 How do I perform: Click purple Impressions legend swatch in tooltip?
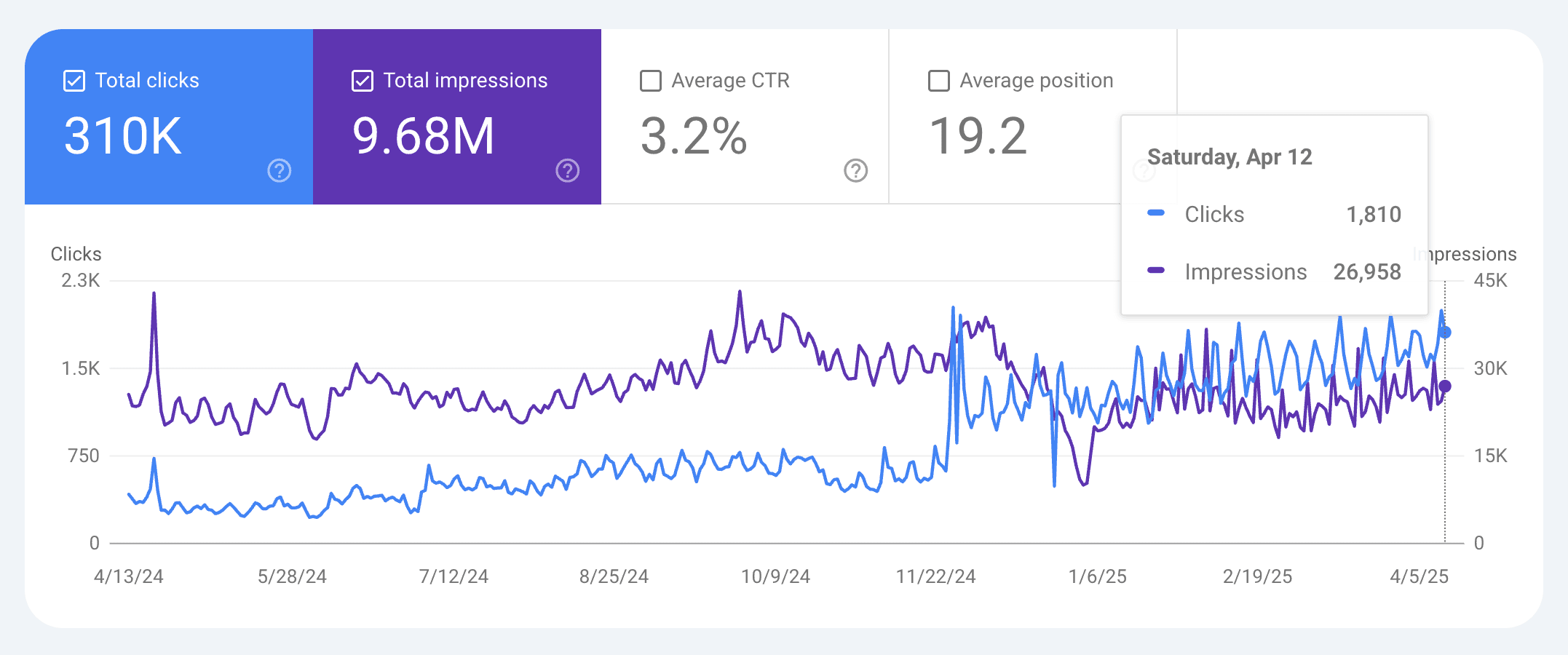click(1156, 271)
